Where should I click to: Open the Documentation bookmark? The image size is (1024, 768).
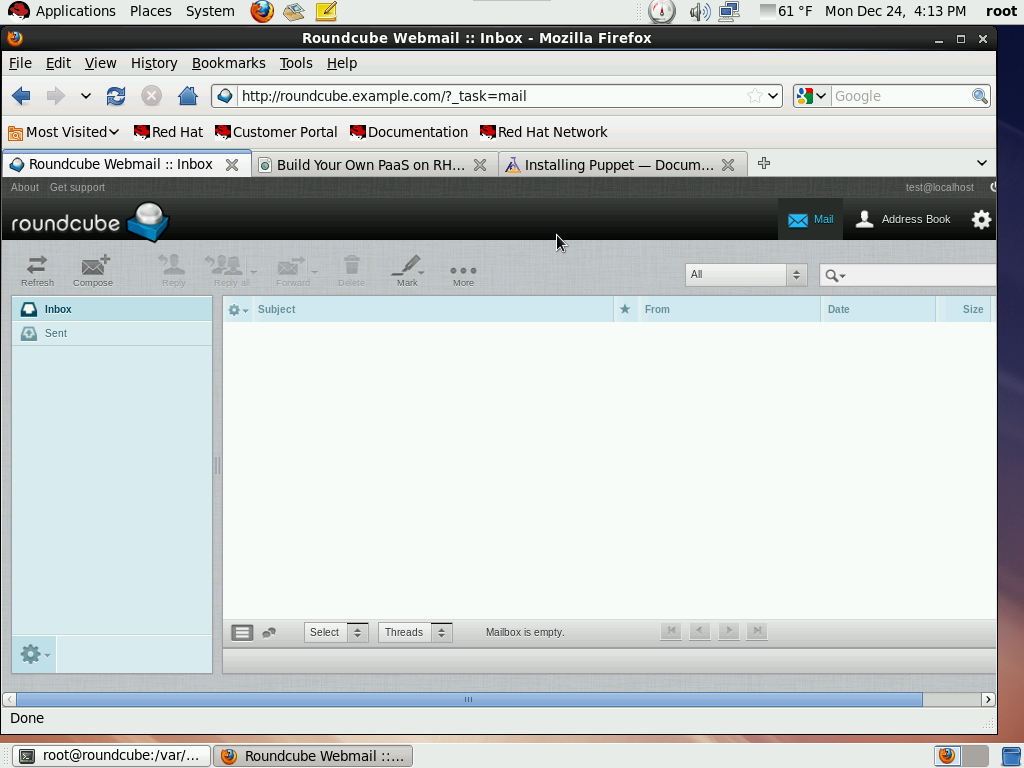pos(409,132)
